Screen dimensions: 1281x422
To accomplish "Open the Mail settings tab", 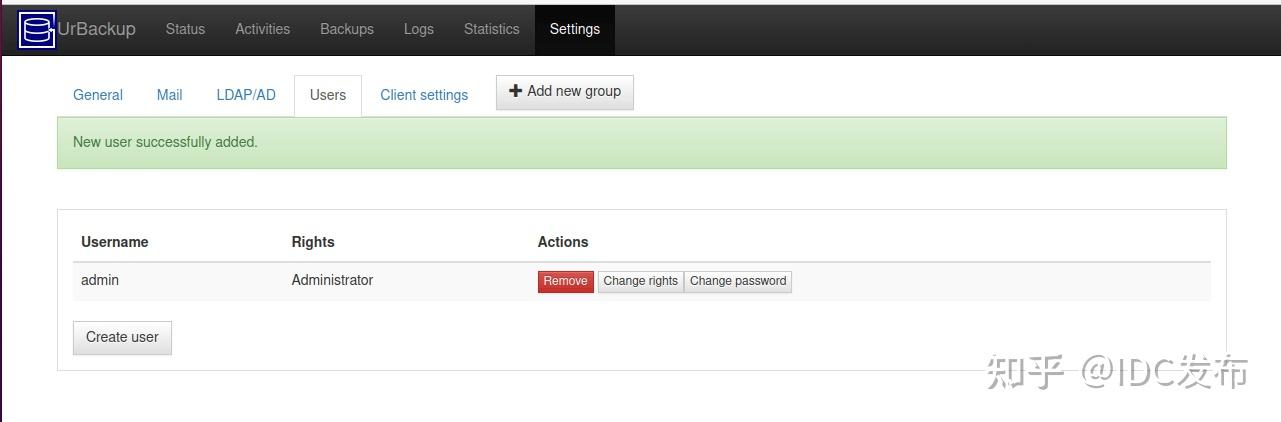I will pos(170,95).
